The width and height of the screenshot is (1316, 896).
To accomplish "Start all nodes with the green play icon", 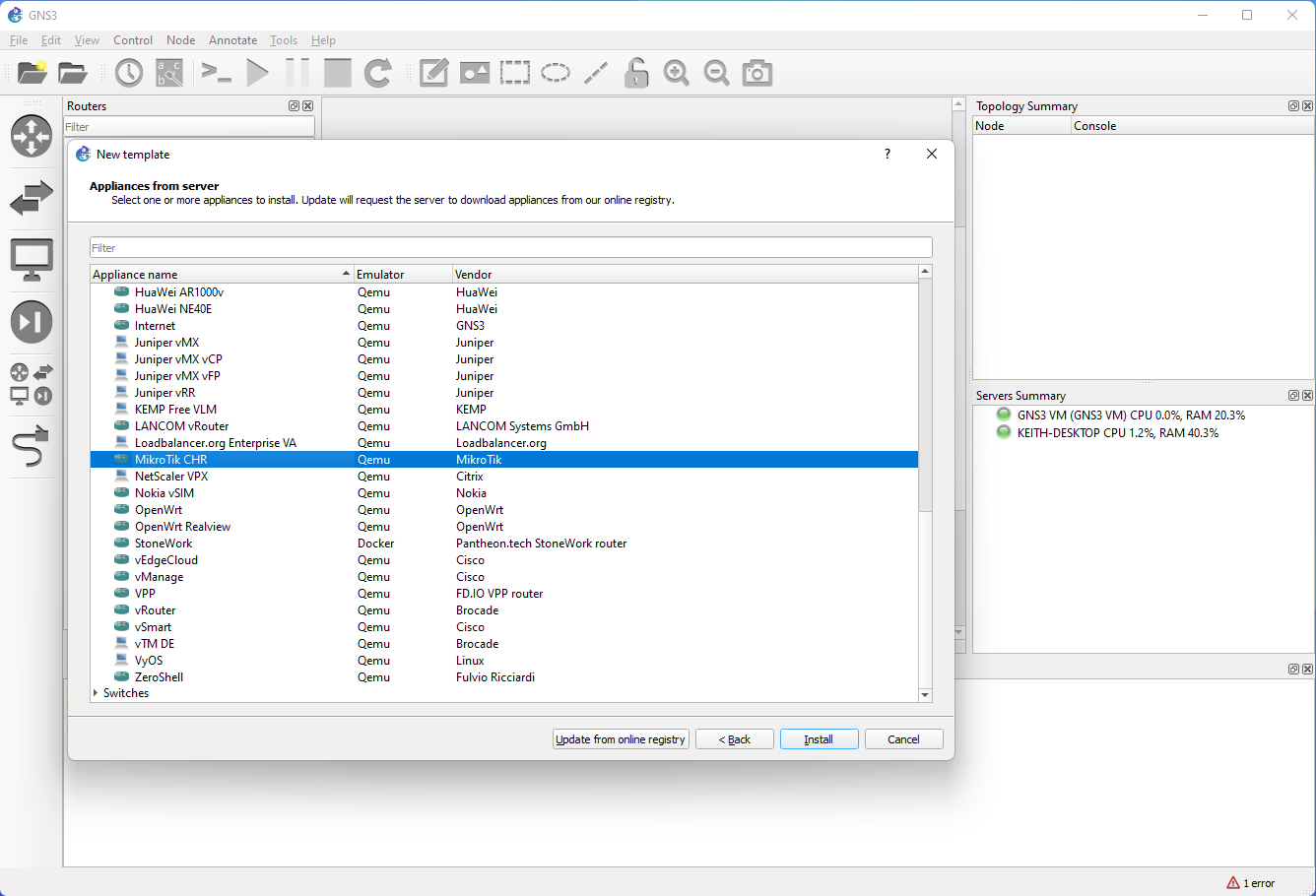I will tap(257, 72).
